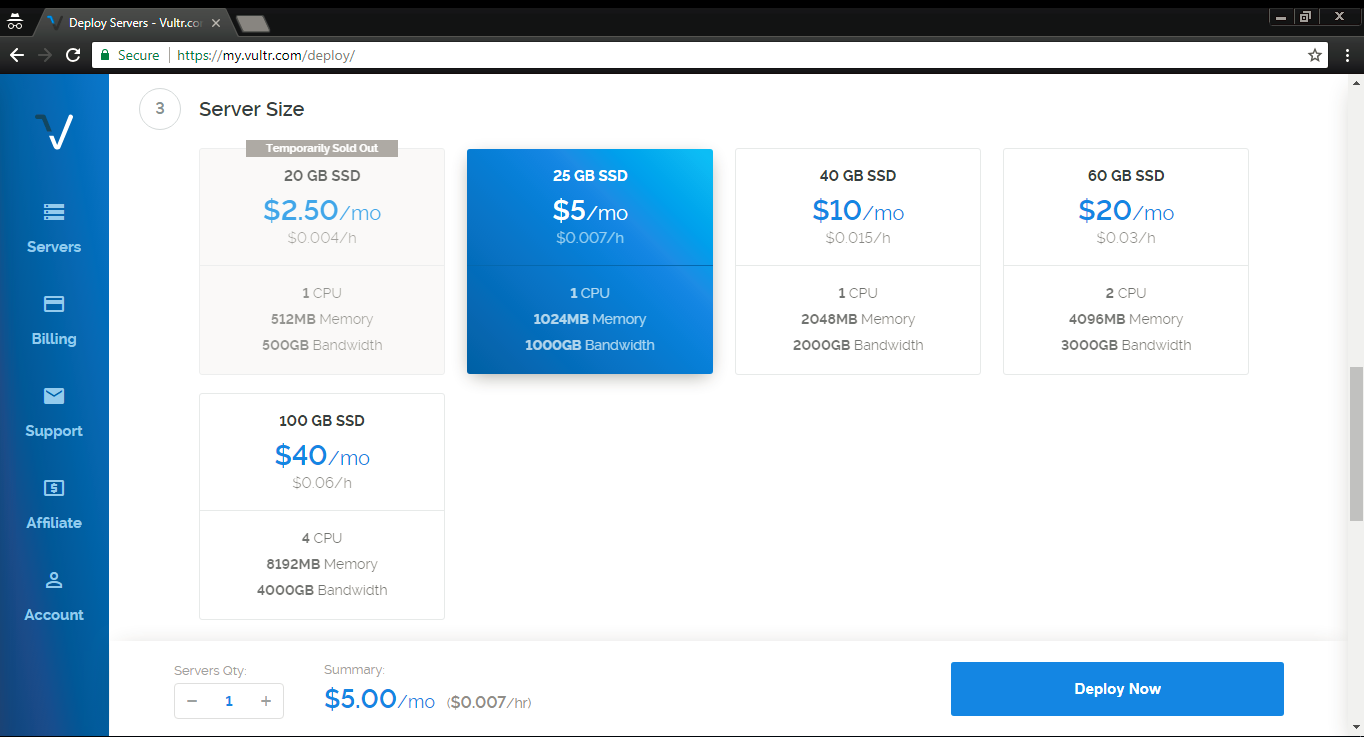Bookmark page with the star icon

[1315, 56]
